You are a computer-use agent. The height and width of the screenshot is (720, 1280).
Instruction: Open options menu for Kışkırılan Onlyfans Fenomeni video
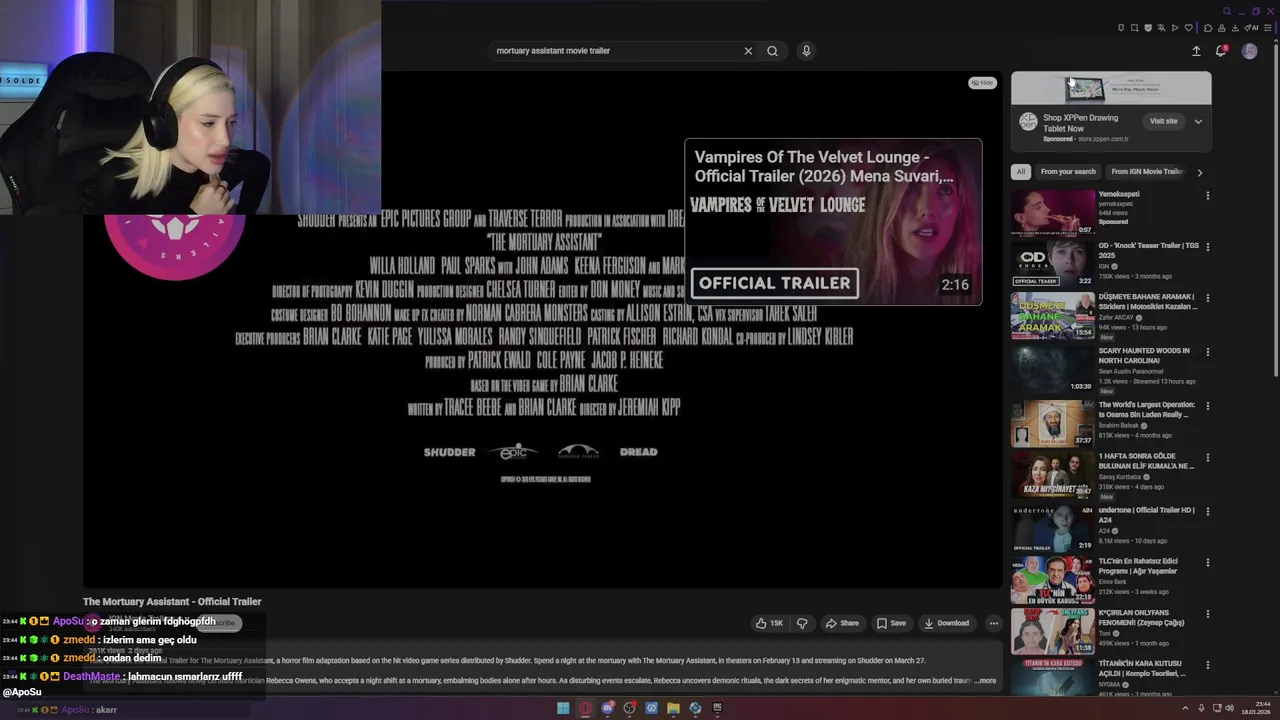(x=1207, y=613)
